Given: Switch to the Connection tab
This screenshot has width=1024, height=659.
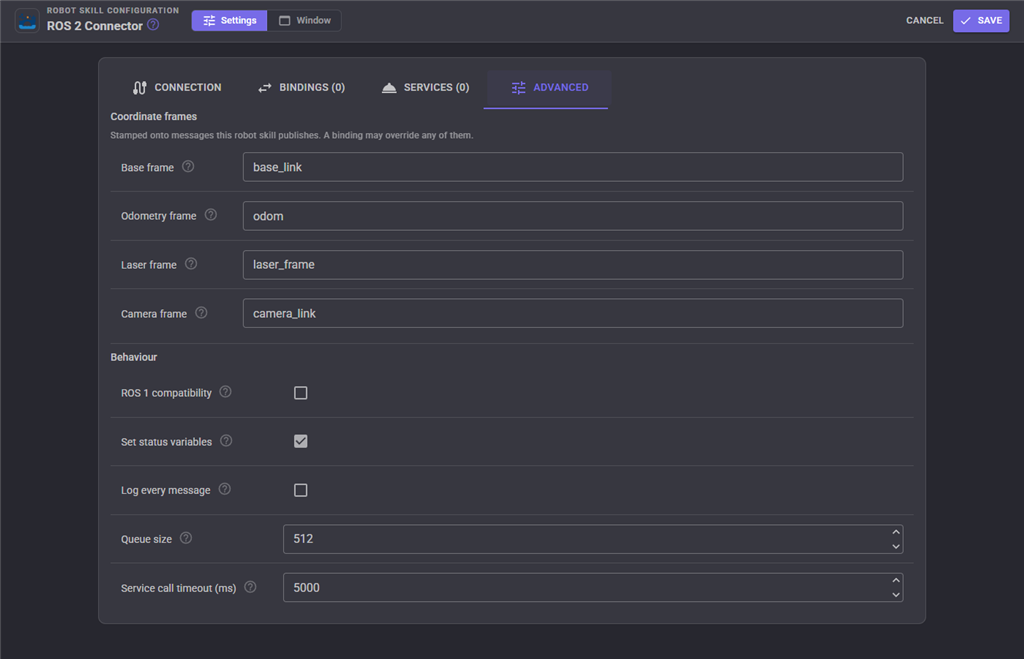Looking at the screenshot, I should [177, 88].
